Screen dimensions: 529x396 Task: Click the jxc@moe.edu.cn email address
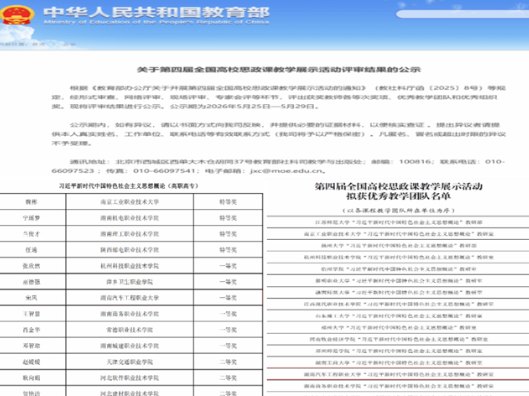point(286,171)
